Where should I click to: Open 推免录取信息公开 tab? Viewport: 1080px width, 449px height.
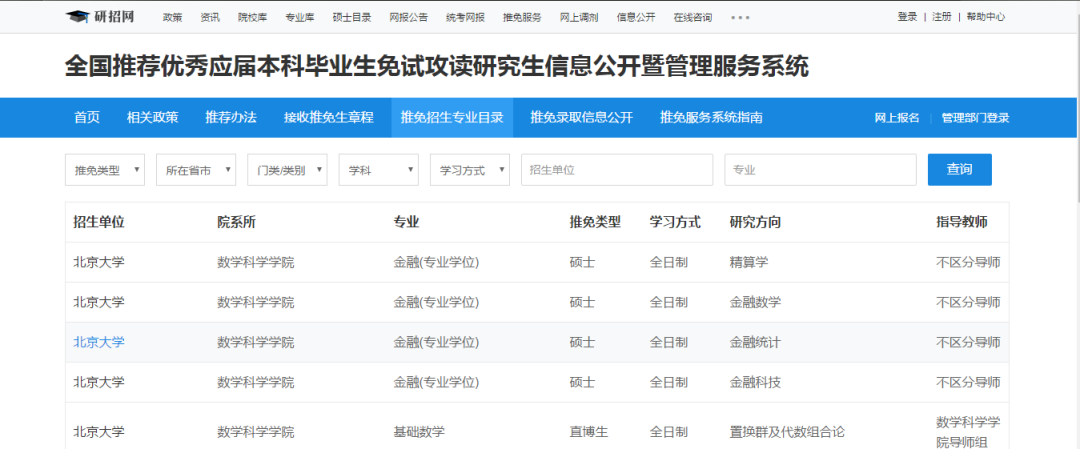point(581,118)
